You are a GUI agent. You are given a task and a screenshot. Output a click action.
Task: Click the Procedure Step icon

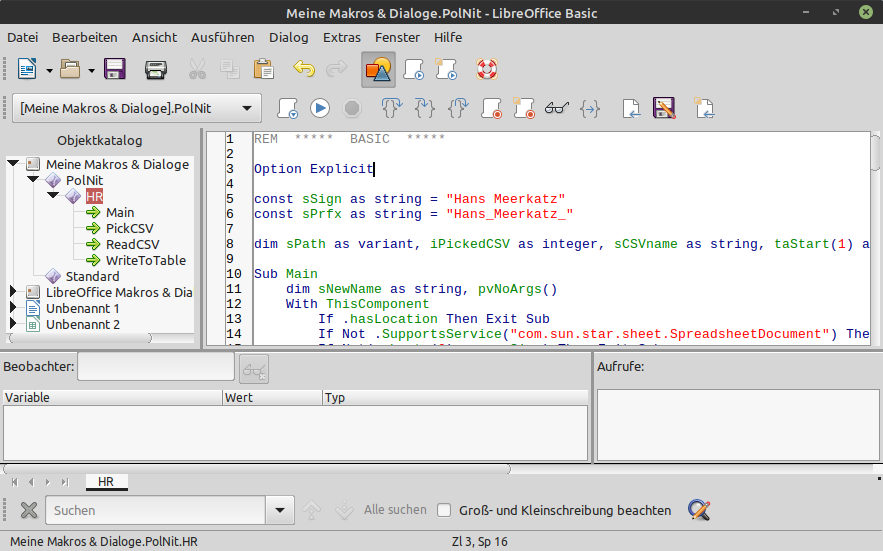(x=391, y=108)
